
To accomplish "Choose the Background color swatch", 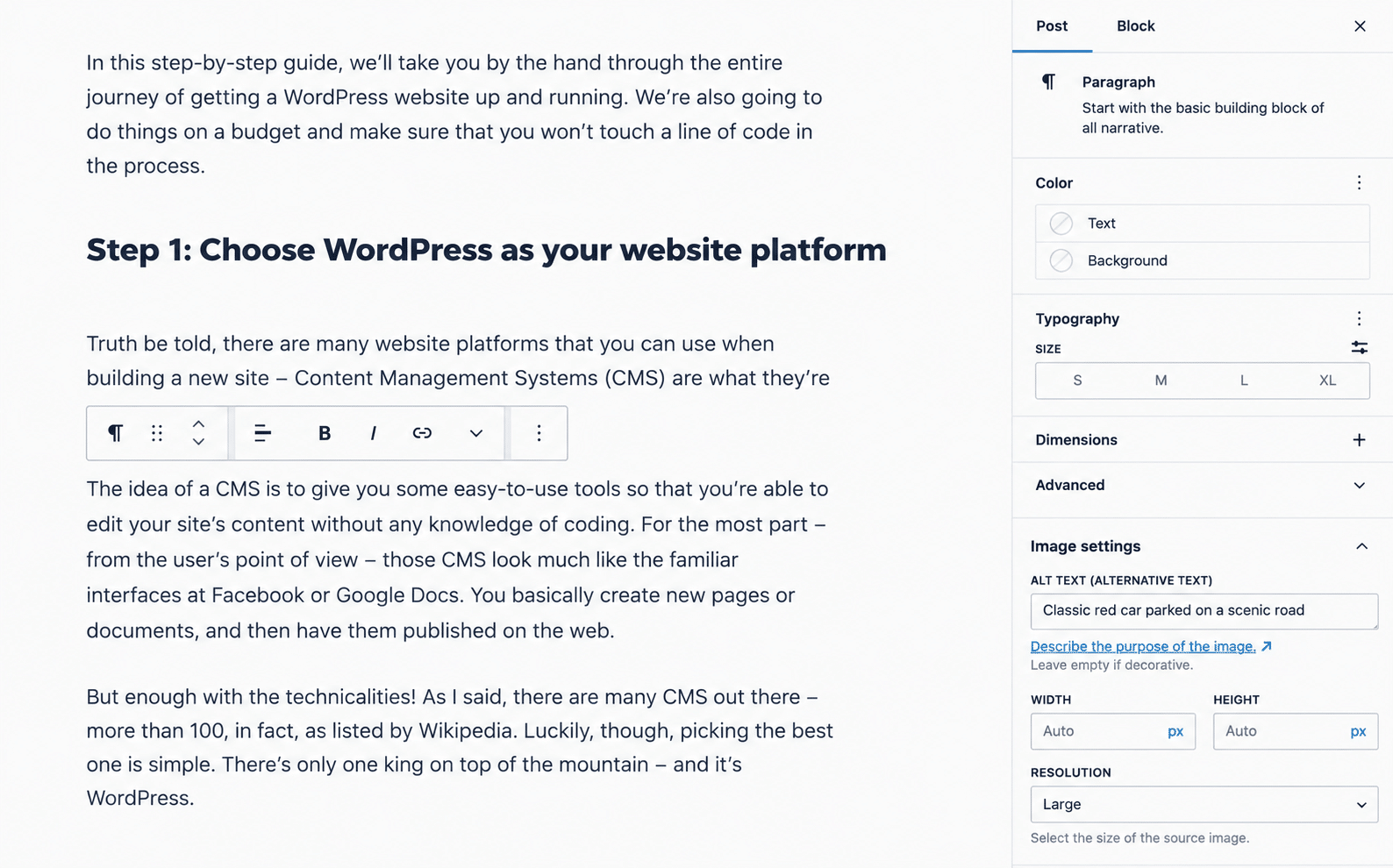I will [1061, 260].
